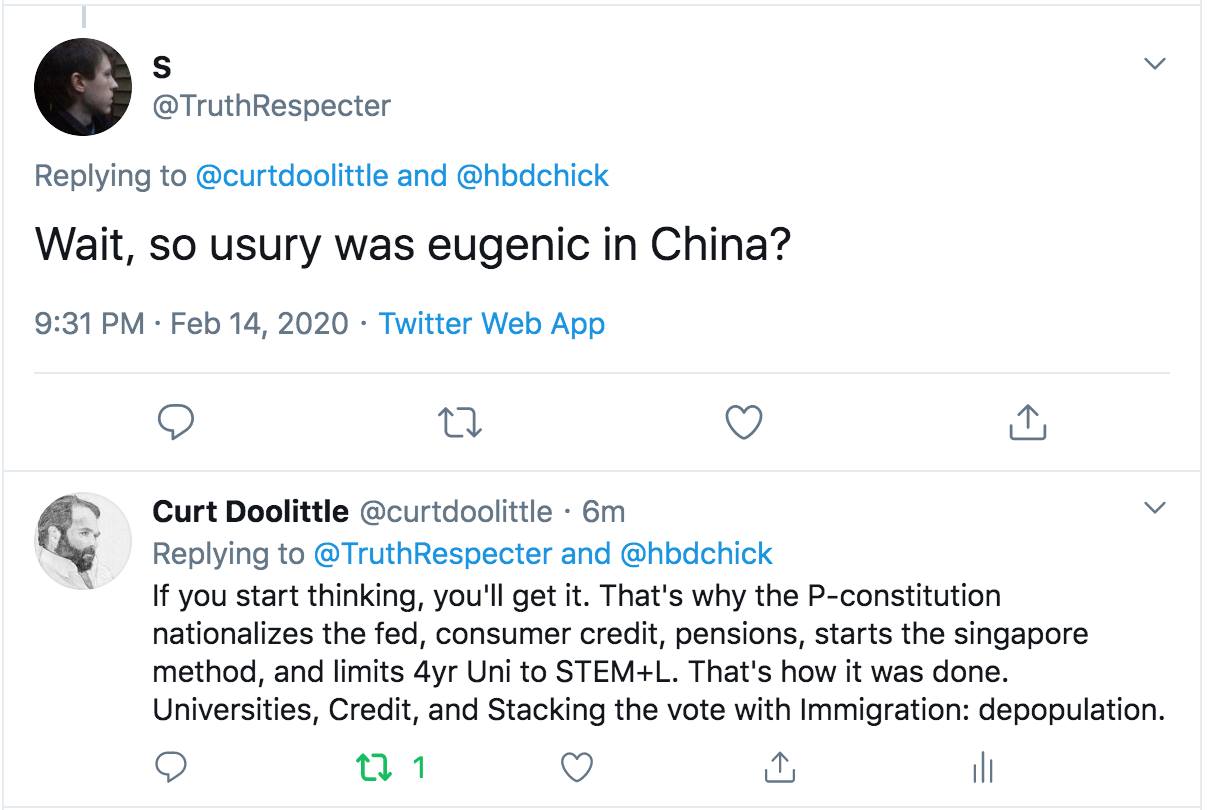The image size is (1210, 810).
Task: Share the main TruthRespecter tweet
Action: 1027,423
